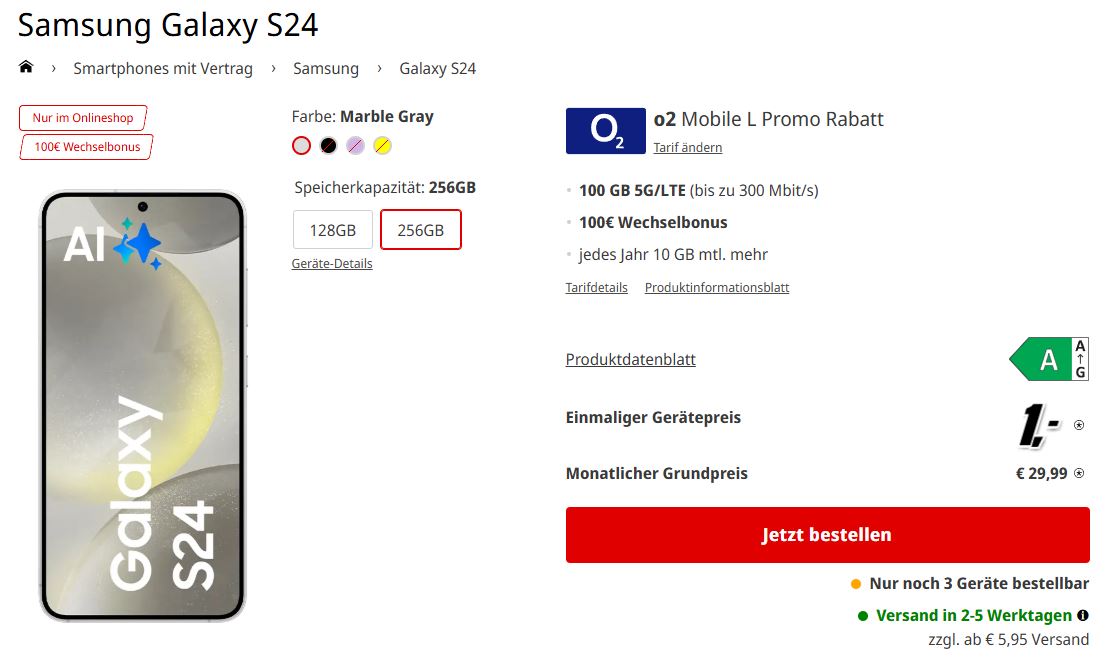Choose the black color swatch
This screenshot has width=1116, height=668.
pos(328,146)
